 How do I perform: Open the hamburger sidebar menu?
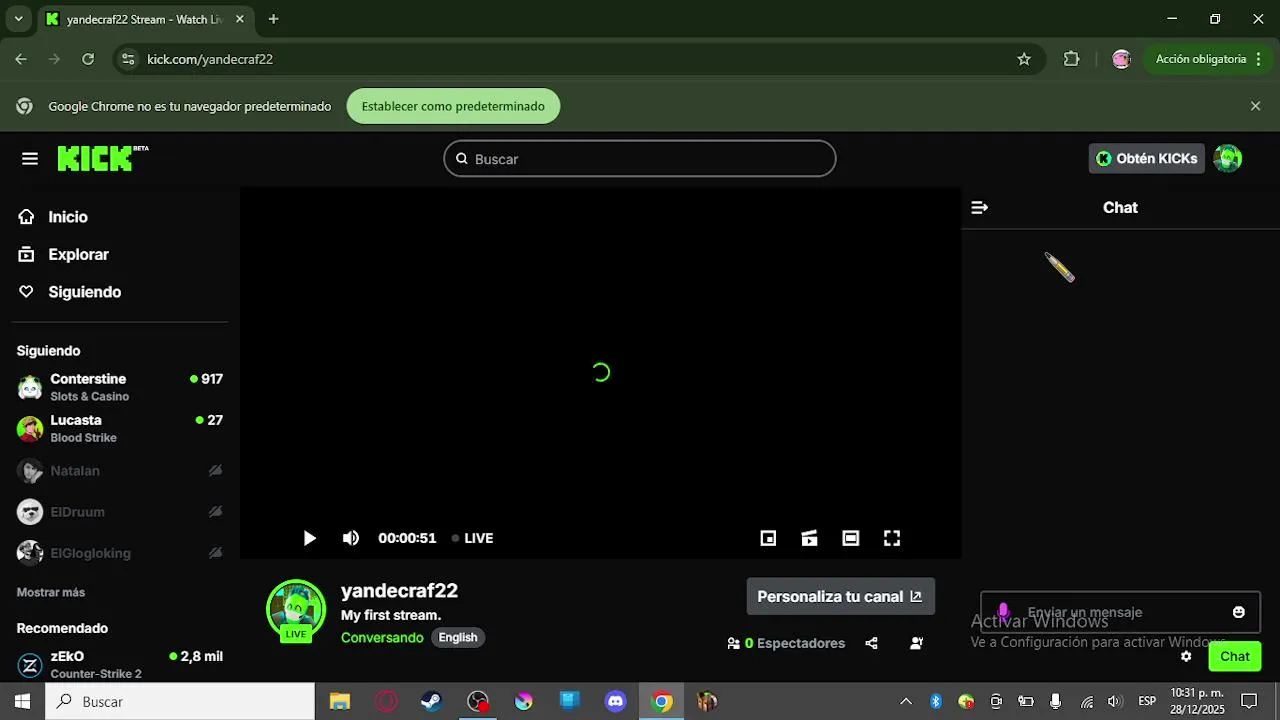coord(30,159)
